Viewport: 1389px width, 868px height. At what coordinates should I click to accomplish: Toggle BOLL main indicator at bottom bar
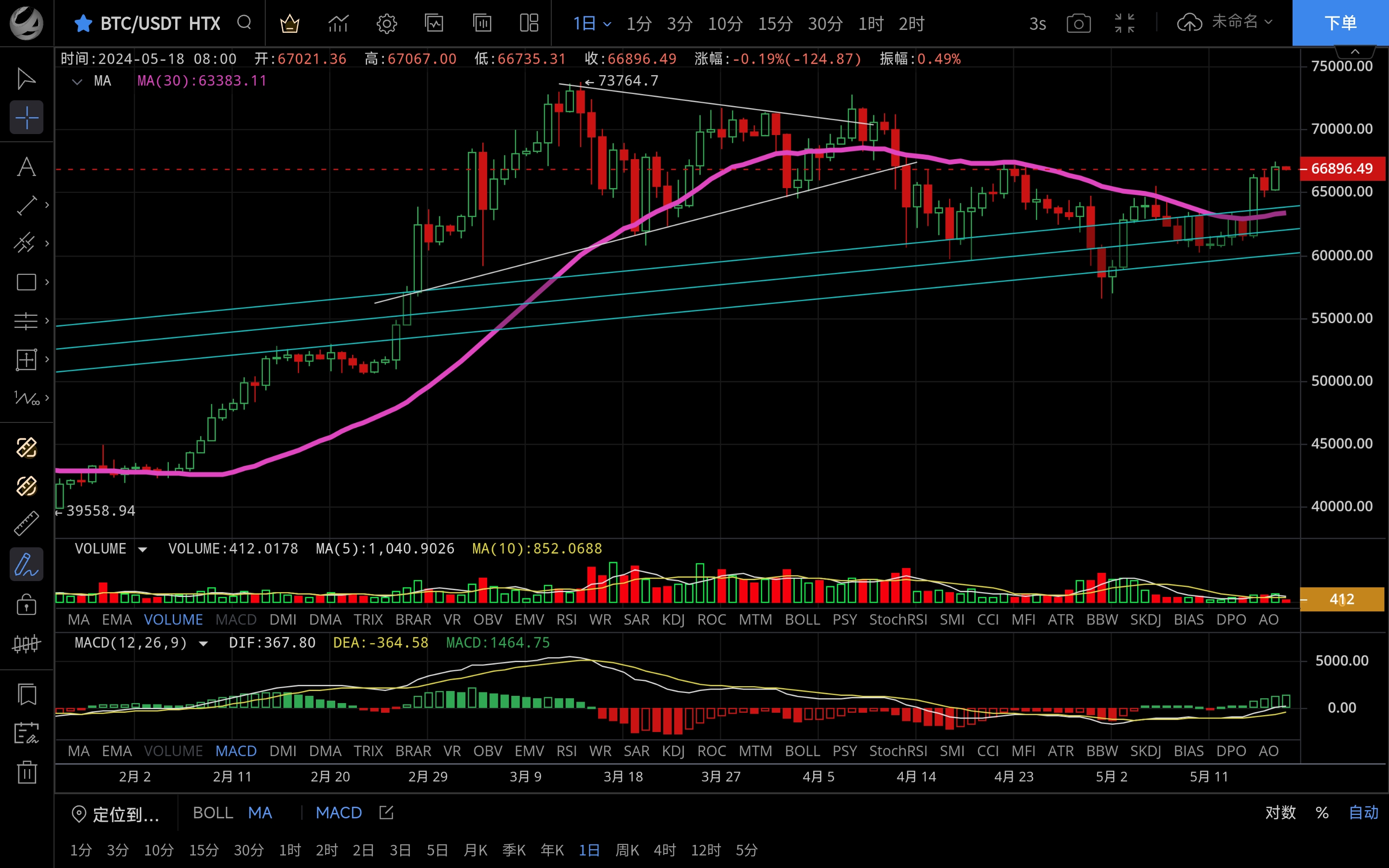213,813
